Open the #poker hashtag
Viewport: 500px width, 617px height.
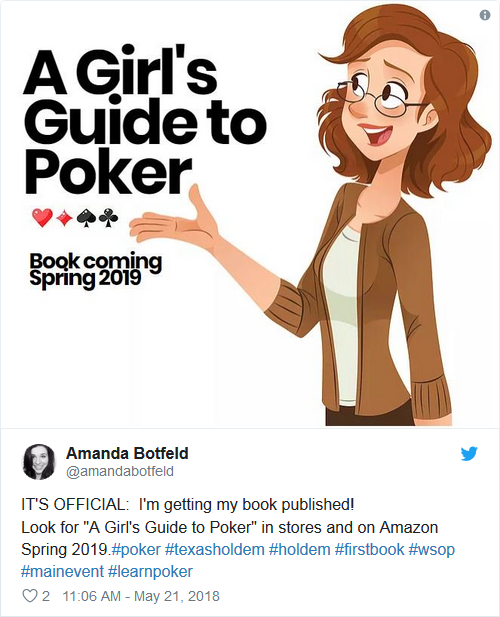pos(137,549)
